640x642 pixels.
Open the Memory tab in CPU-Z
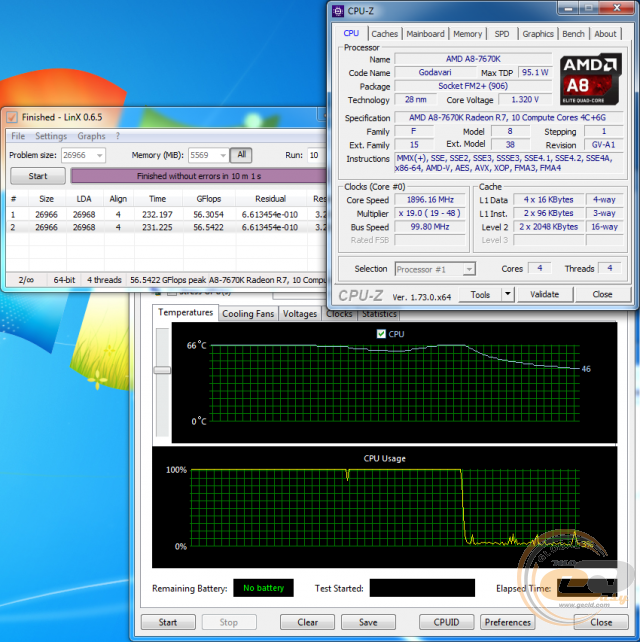pos(467,34)
